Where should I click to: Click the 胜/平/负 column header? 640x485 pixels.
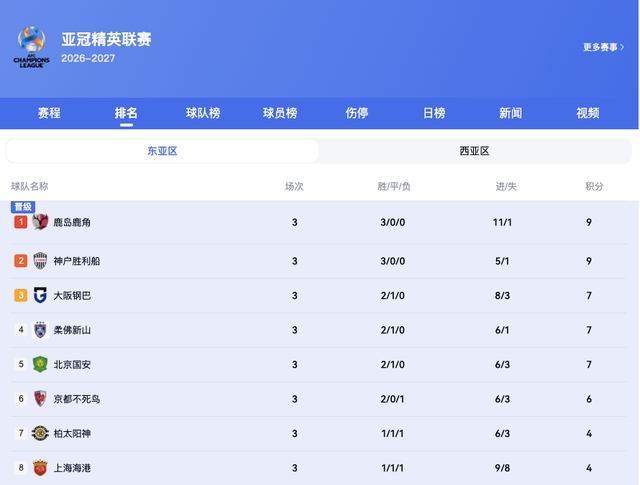click(394, 187)
